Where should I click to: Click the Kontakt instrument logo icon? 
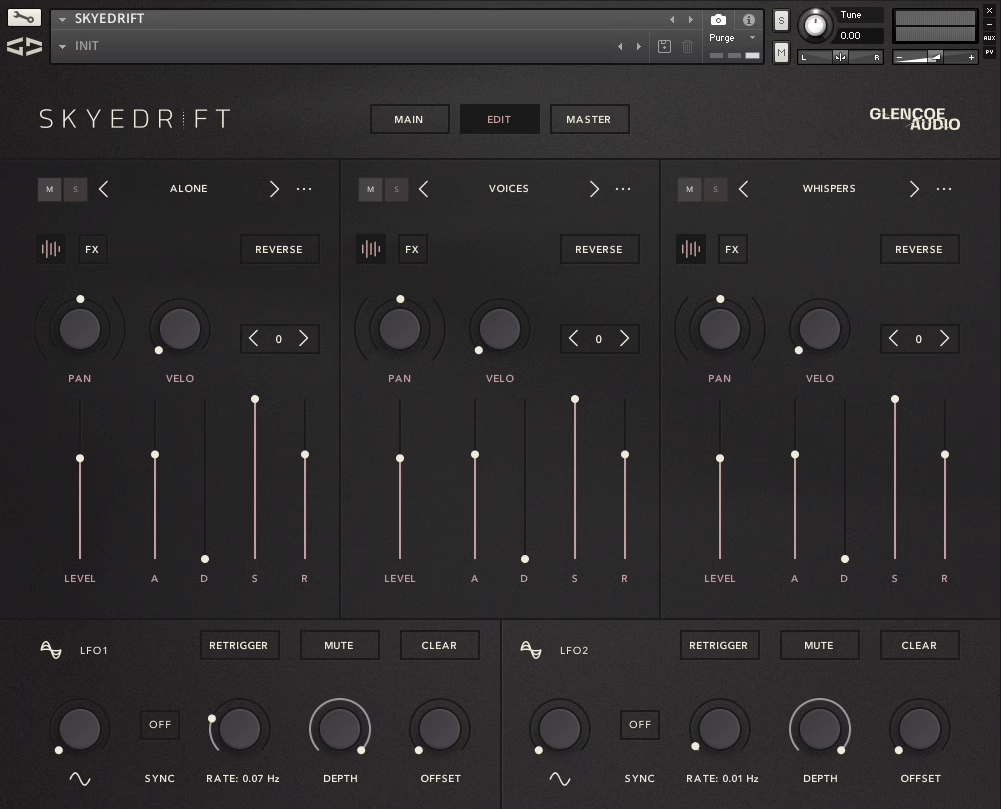24,46
